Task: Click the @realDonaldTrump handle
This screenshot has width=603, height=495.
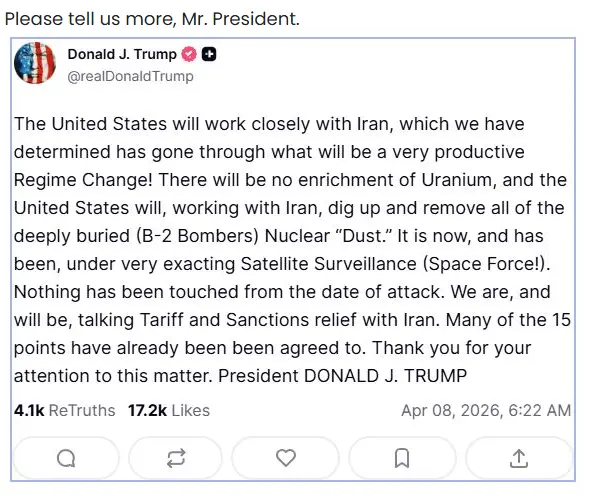Action: [x=130, y=76]
